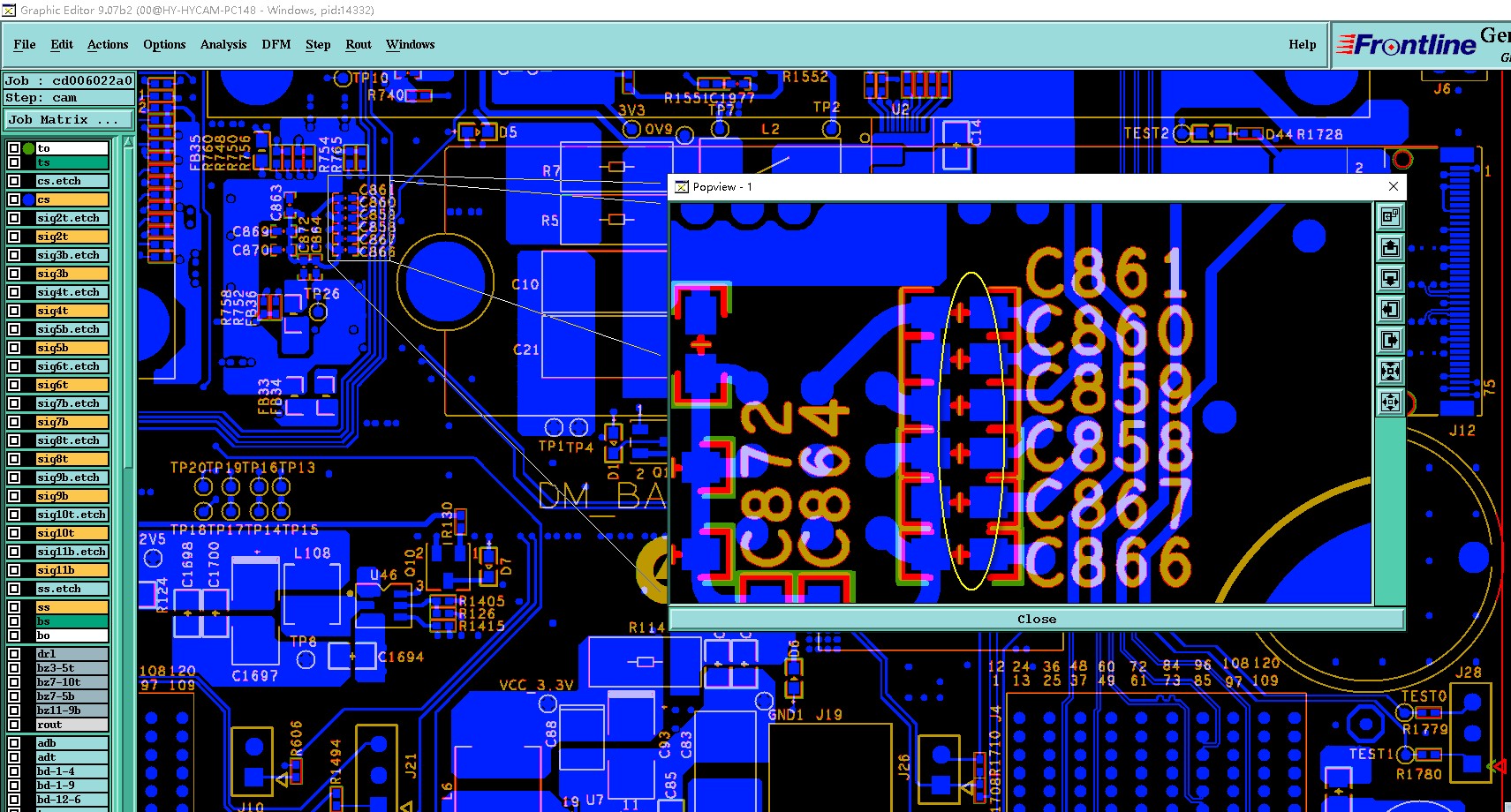Image resolution: width=1511 pixels, height=812 pixels.
Task: Select layer name bs
Action: click(x=72, y=621)
